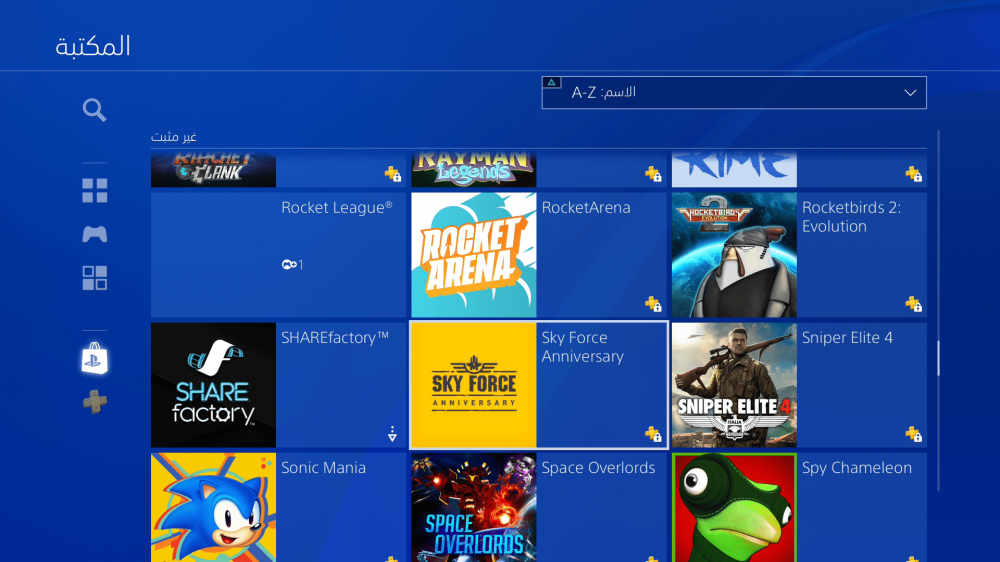Open Rocket Arena cover thumbnail
1000x562 pixels.
pos(474,255)
